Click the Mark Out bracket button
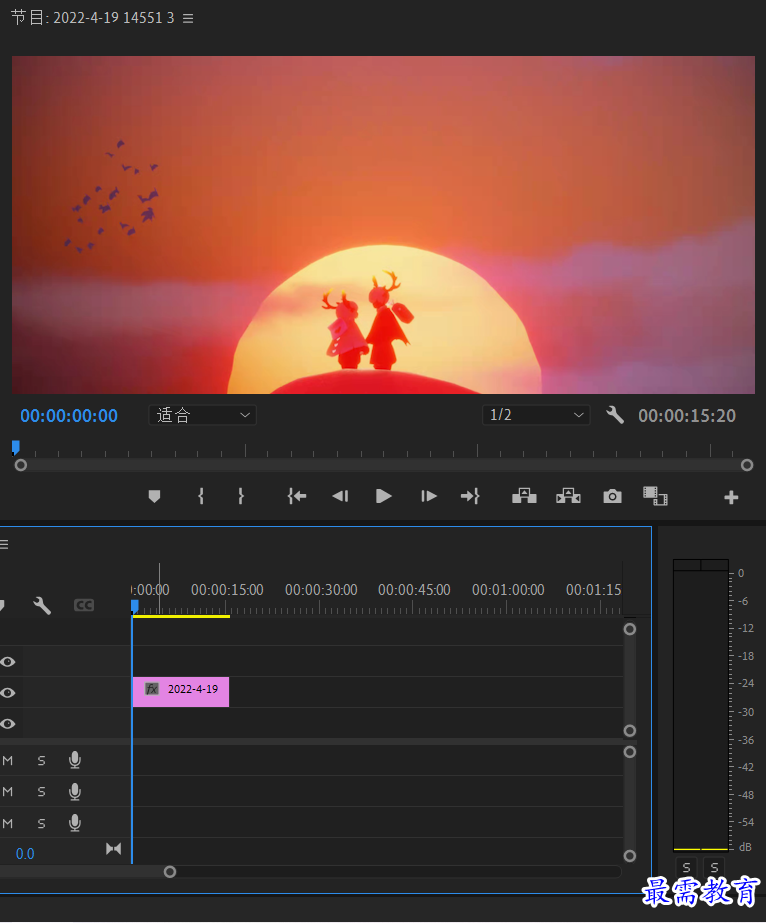 click(241, 496)
